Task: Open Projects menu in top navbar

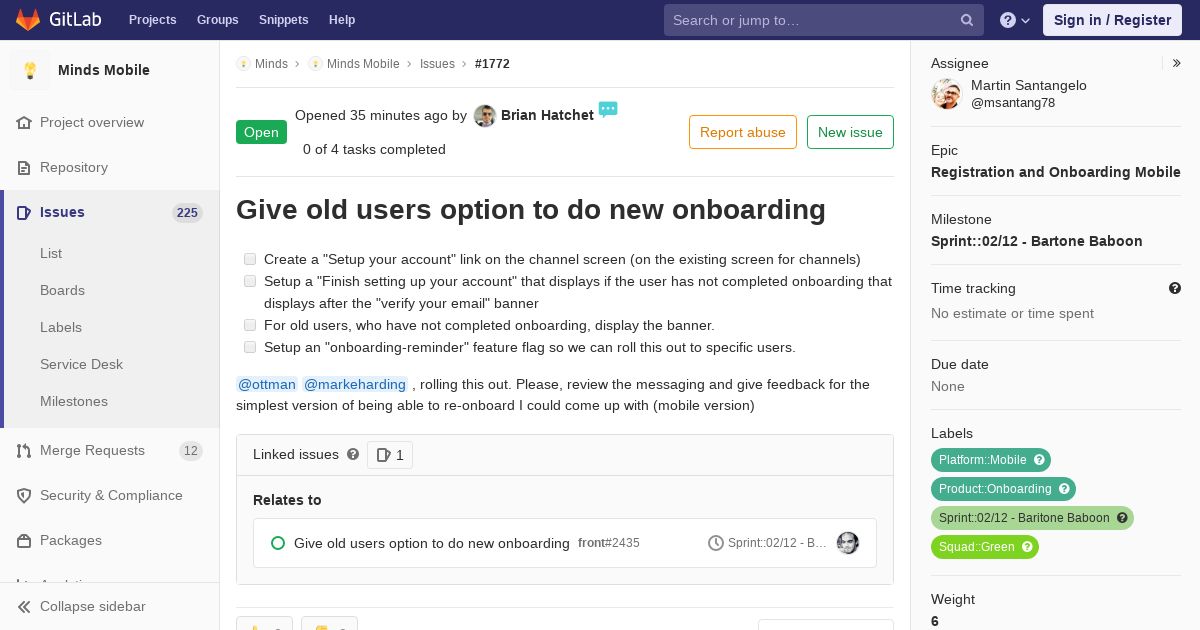Action: click(152, 20)
